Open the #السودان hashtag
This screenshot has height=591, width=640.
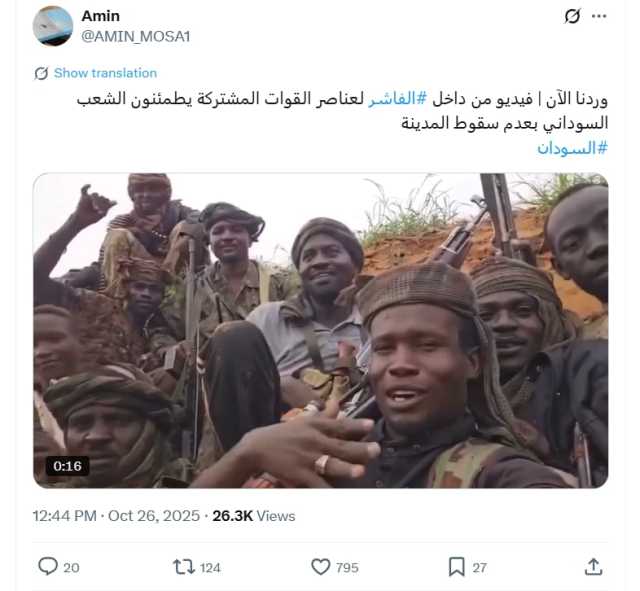pos(572,148)
